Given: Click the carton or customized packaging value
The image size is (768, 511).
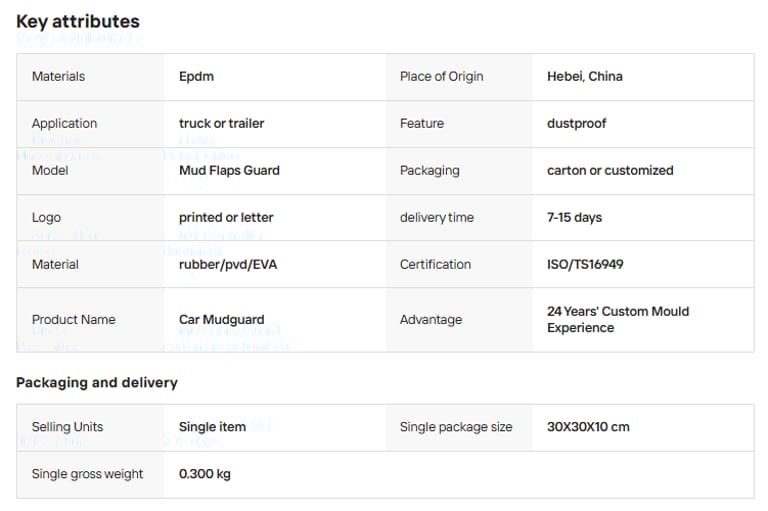Looking at the screenshot, I should pos(610,170).
